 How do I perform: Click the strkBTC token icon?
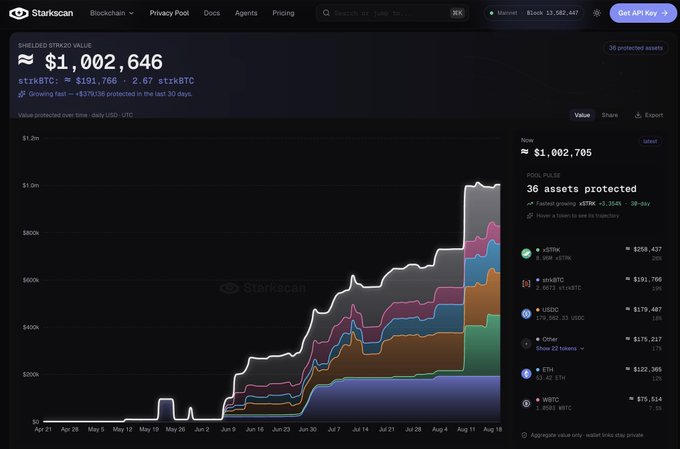click(x=526, y=283)
